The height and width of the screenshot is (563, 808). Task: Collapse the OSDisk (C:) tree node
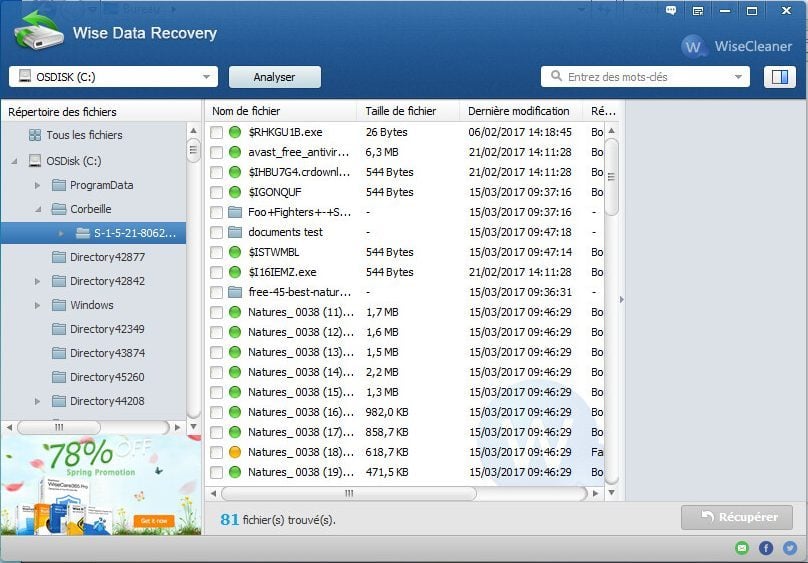[x=14, y=161]
